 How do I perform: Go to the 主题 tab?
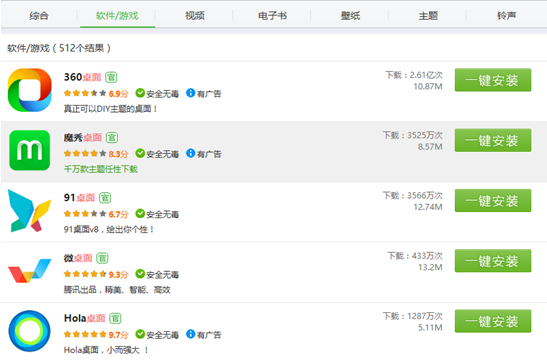point(428,16)
